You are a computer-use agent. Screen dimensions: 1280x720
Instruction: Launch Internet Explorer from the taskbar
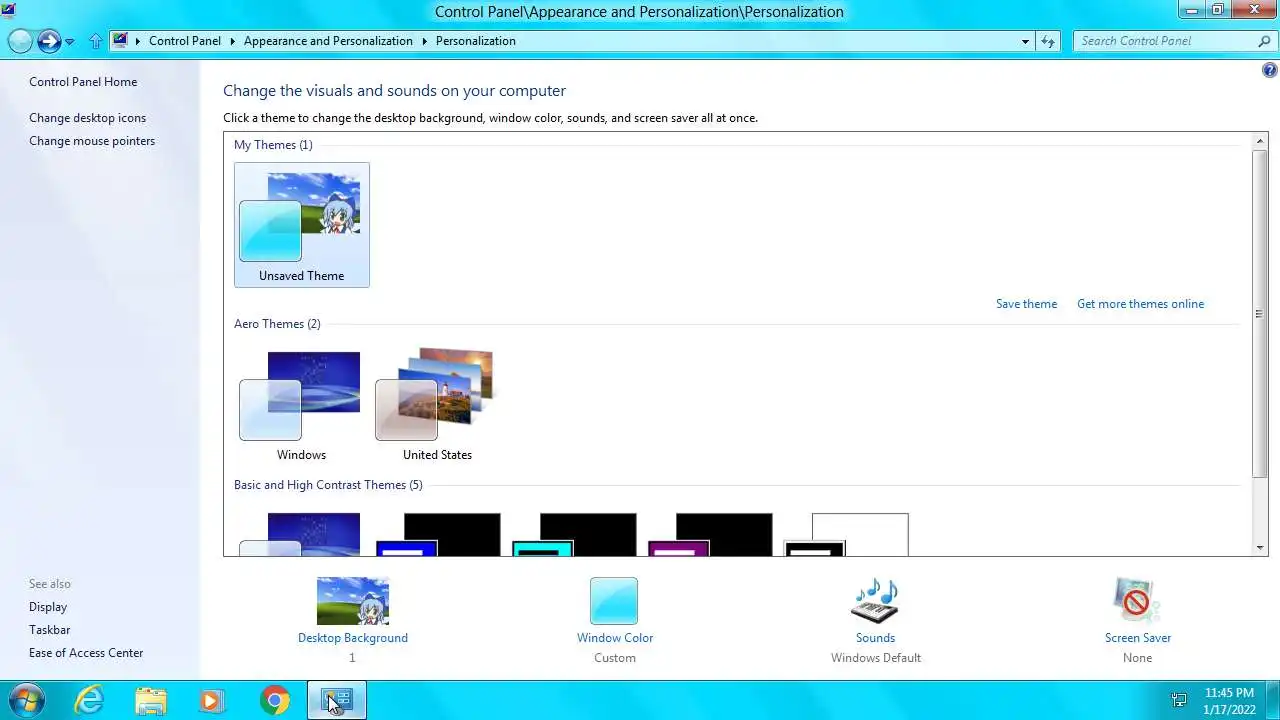pyautogui.click(x=90, y=700)
